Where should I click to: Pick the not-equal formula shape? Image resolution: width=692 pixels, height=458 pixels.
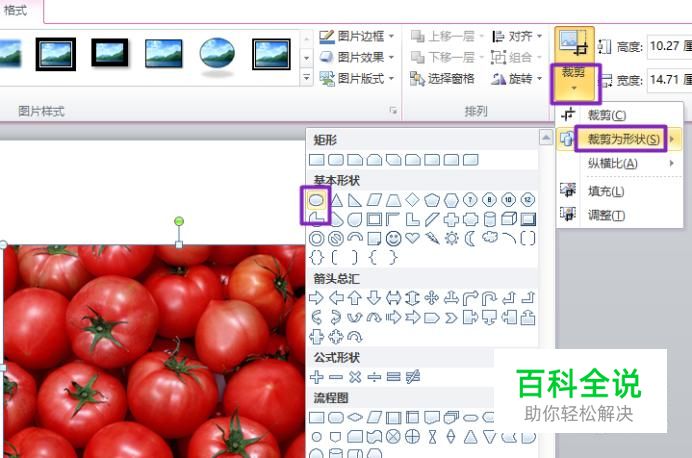coord(413,377)
